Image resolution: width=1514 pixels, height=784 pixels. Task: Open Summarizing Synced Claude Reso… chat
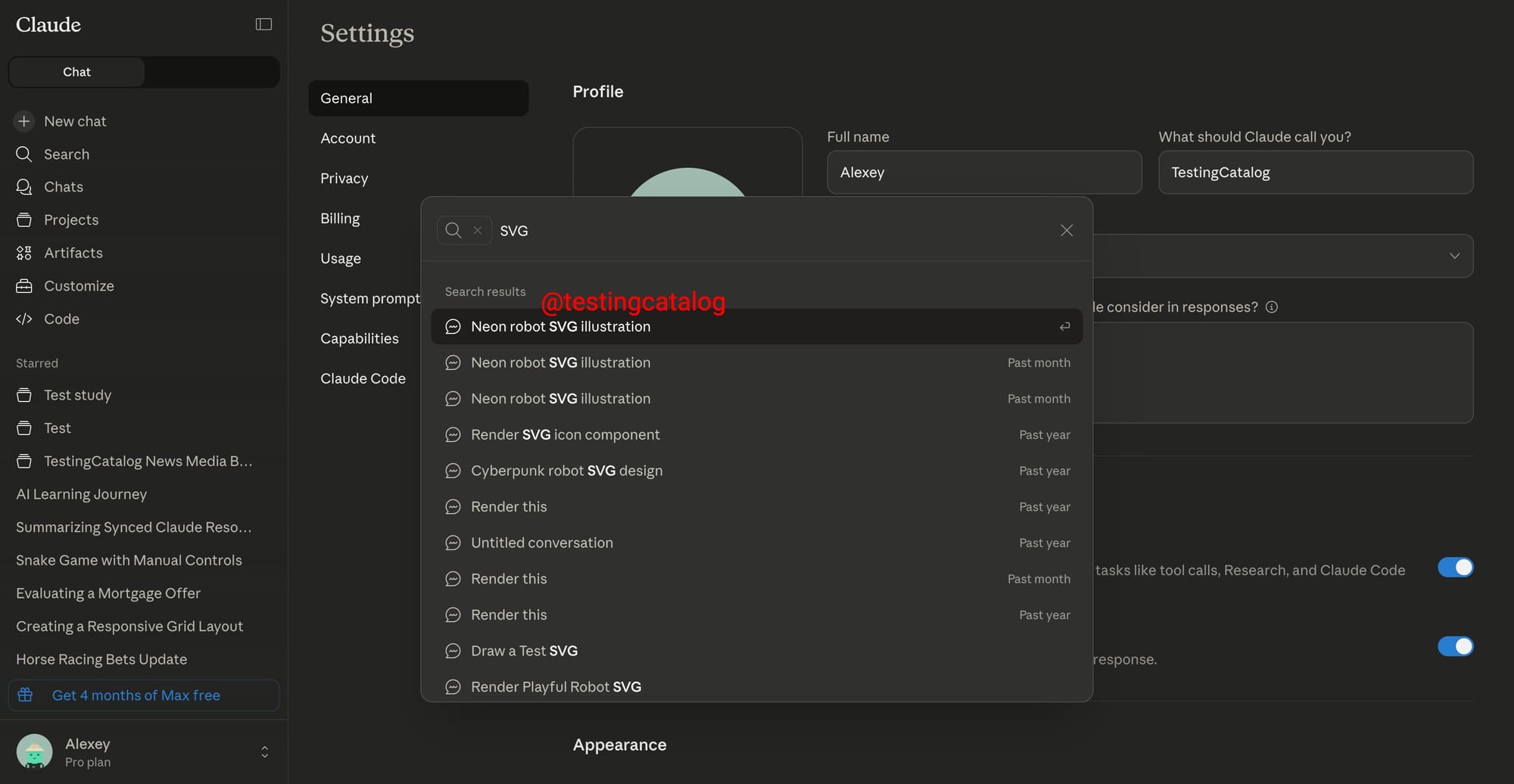(144, 527)
